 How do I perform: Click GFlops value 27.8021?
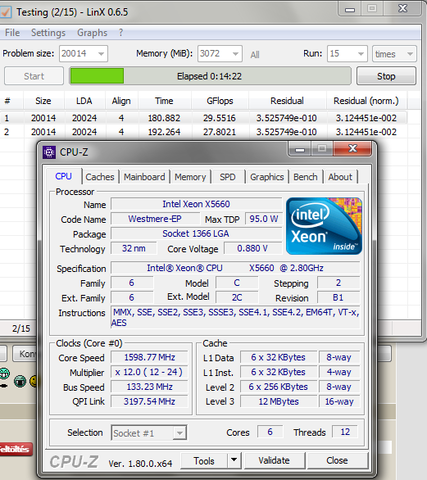point(219,132)
